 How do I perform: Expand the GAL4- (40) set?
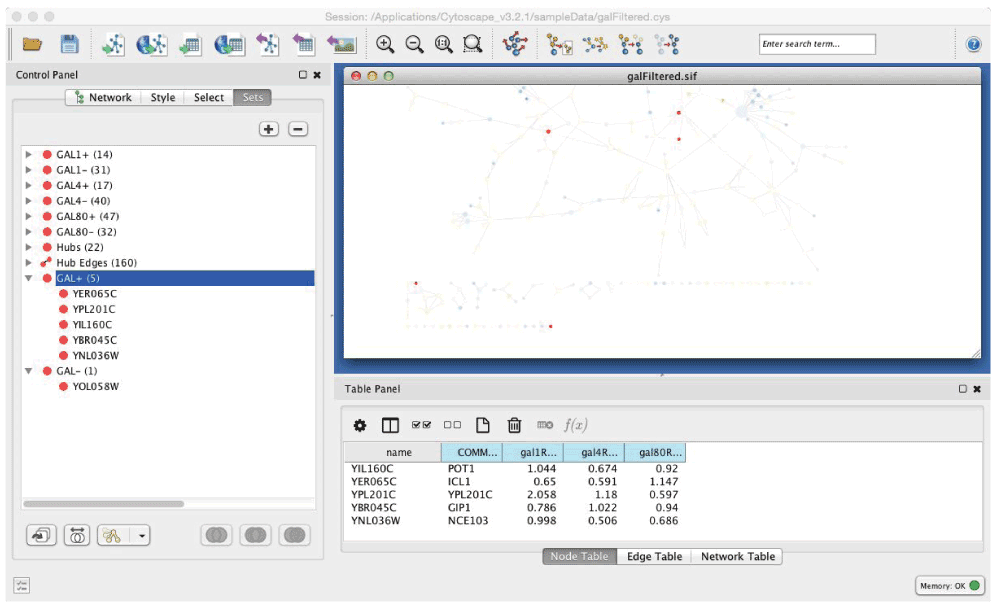(29, 201)
